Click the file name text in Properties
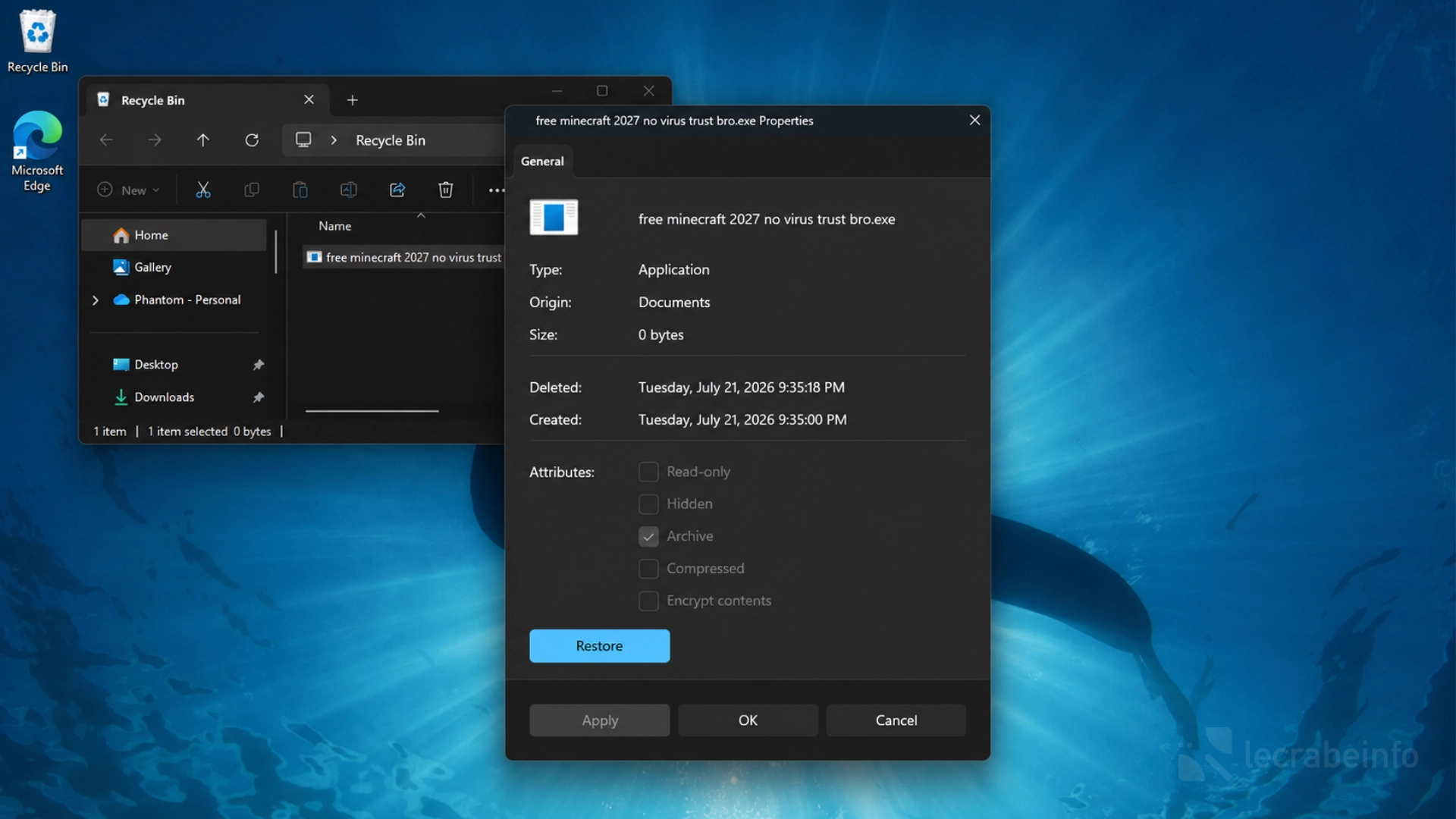This screenshot has height=819, width=1456. click(x=767, y=219)
